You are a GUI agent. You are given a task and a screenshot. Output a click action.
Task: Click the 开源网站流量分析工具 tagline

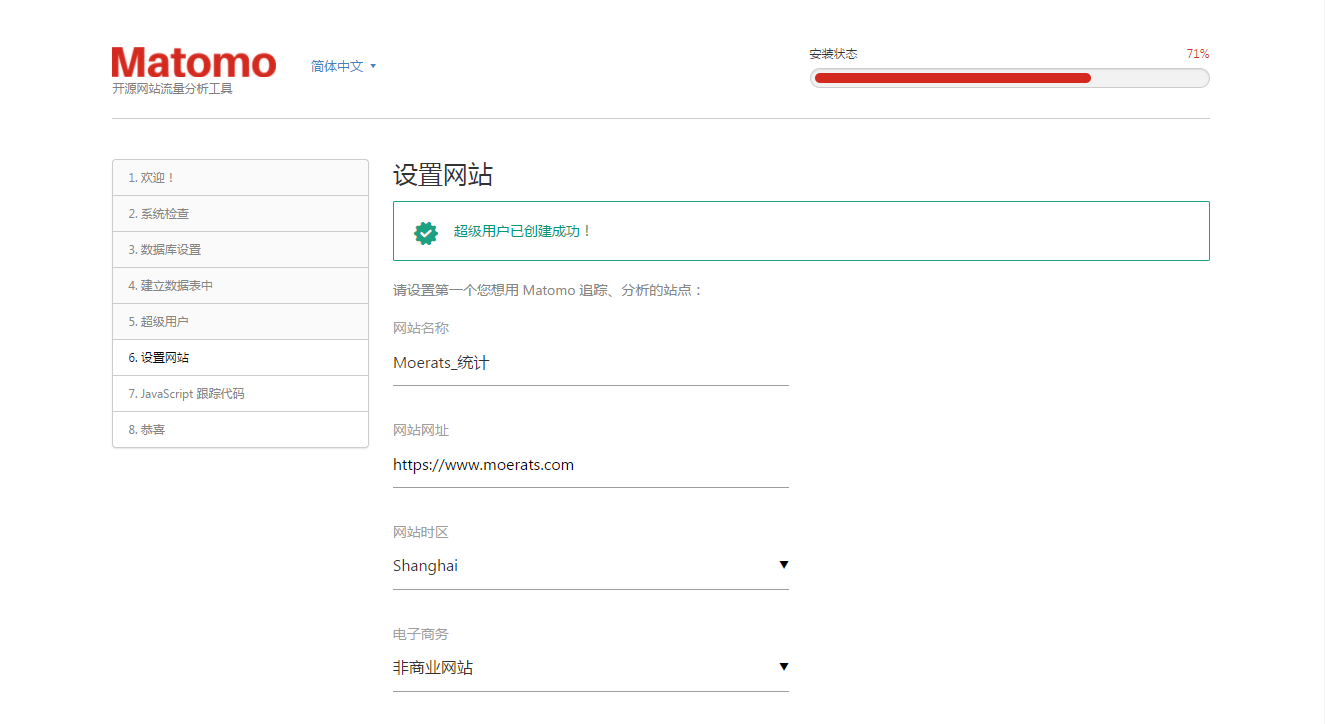(172, 89)
